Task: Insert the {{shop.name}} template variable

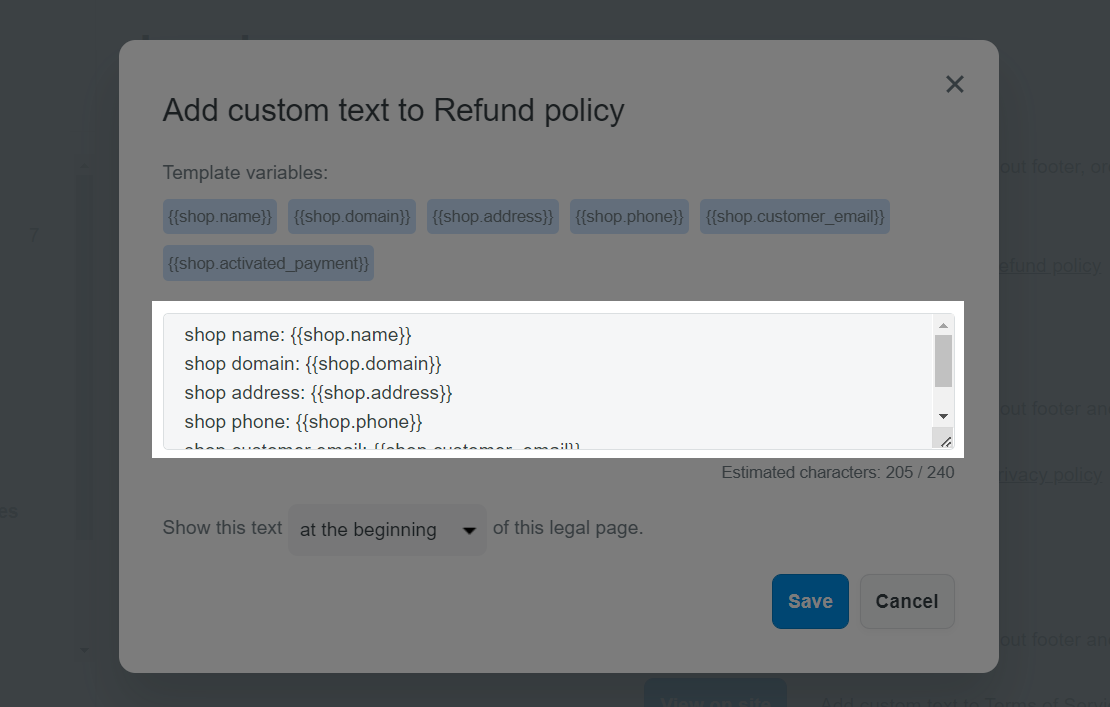Action: click(x=219, y=217)
